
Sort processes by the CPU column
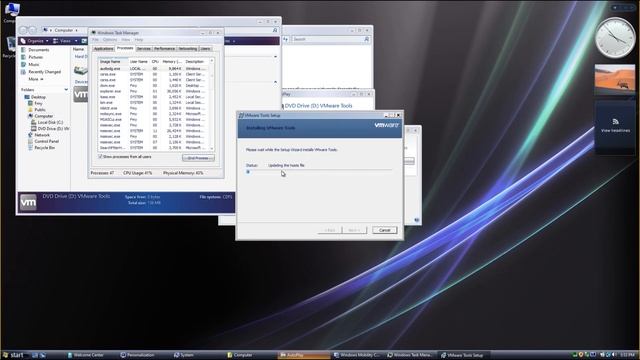[155, 62]
